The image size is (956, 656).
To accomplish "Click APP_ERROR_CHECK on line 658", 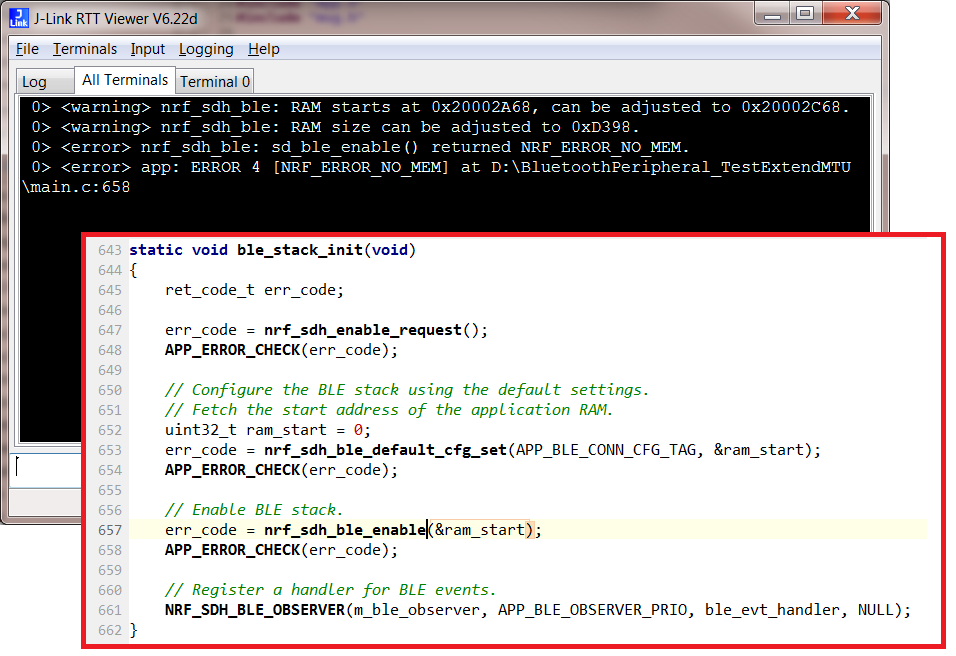I will click(x=232, y=550).
